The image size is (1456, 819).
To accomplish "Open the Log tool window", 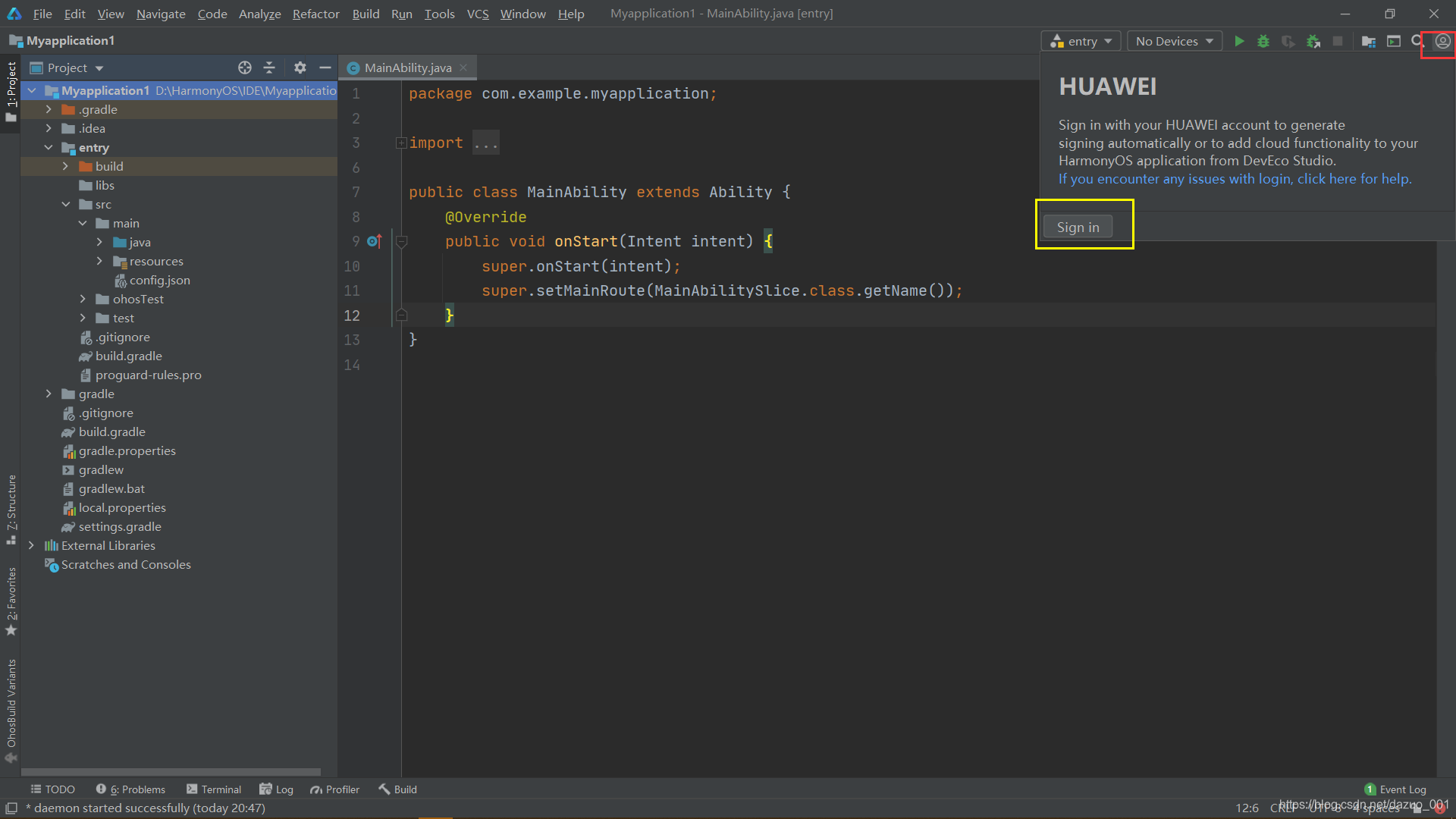I will (x=276, y=789).
